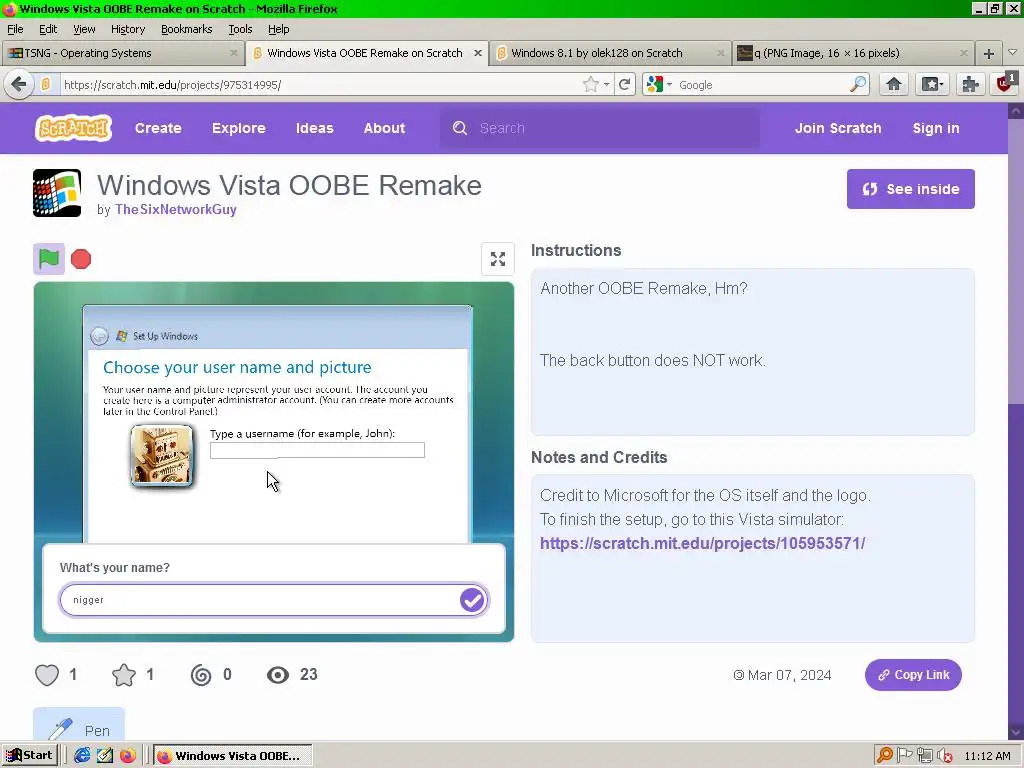Open bookmark star dropdown arrow
Screen dimensions: 1024x768
pyautogui.click(x=606, y=85)
